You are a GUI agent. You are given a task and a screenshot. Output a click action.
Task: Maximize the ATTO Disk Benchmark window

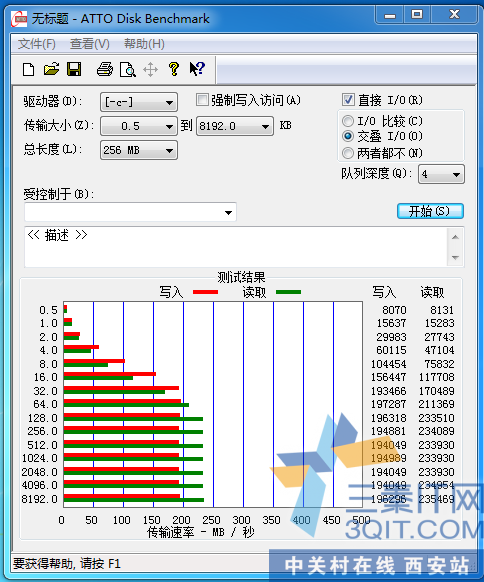pyautogui.click(x=417, y=15)
